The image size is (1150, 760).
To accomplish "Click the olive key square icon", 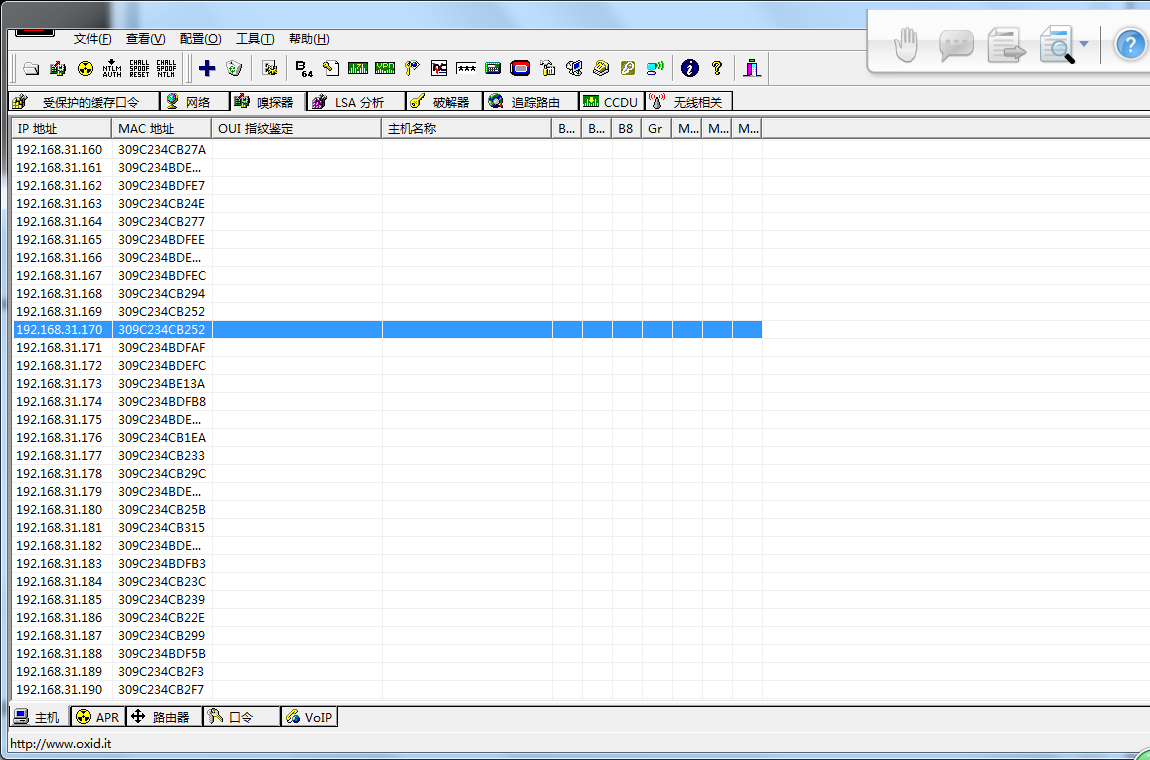I will tap(628, 69).
